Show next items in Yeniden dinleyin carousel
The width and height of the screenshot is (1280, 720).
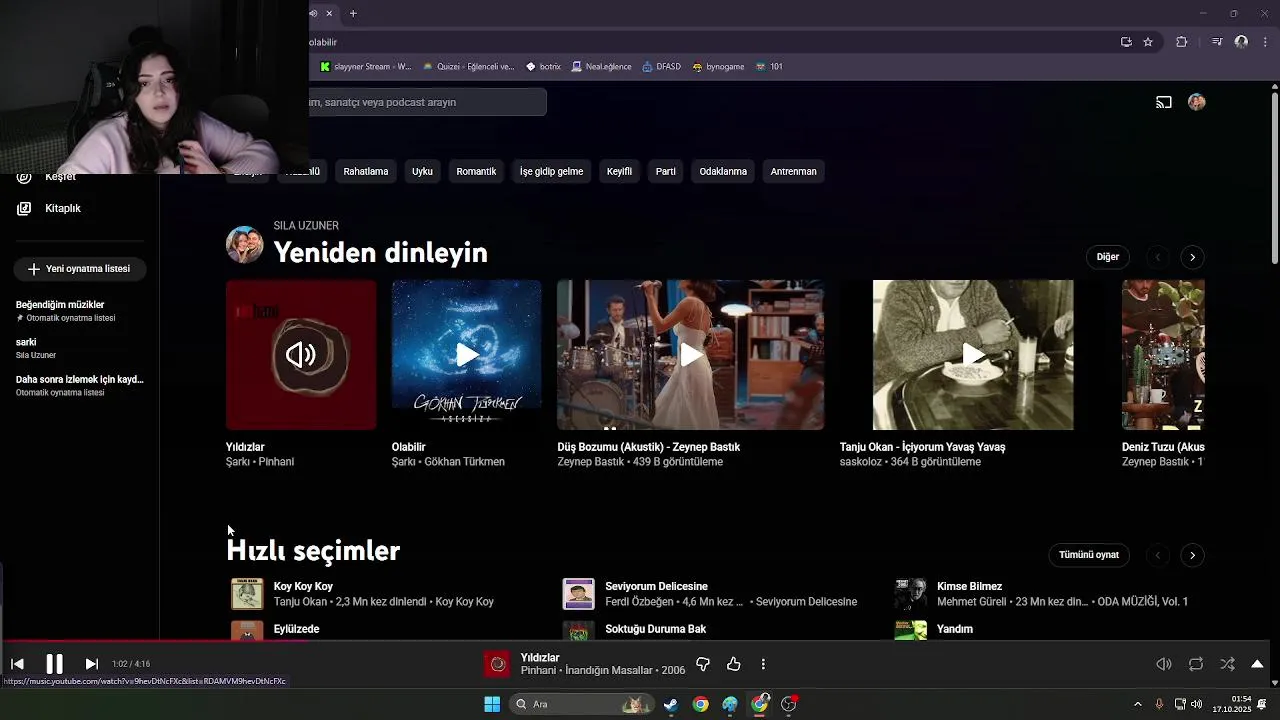pyautogui.click(x=1192, y=257)
